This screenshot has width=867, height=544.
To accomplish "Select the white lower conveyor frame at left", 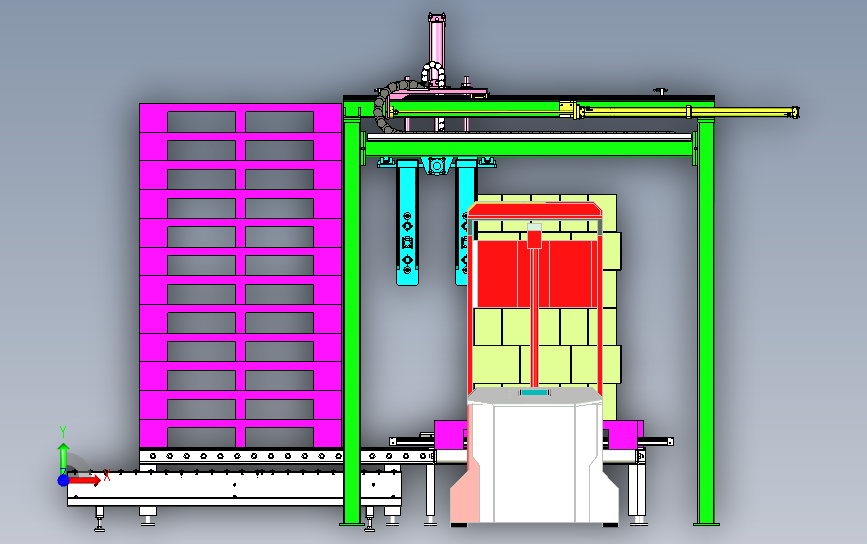I will tap(234, 488).
